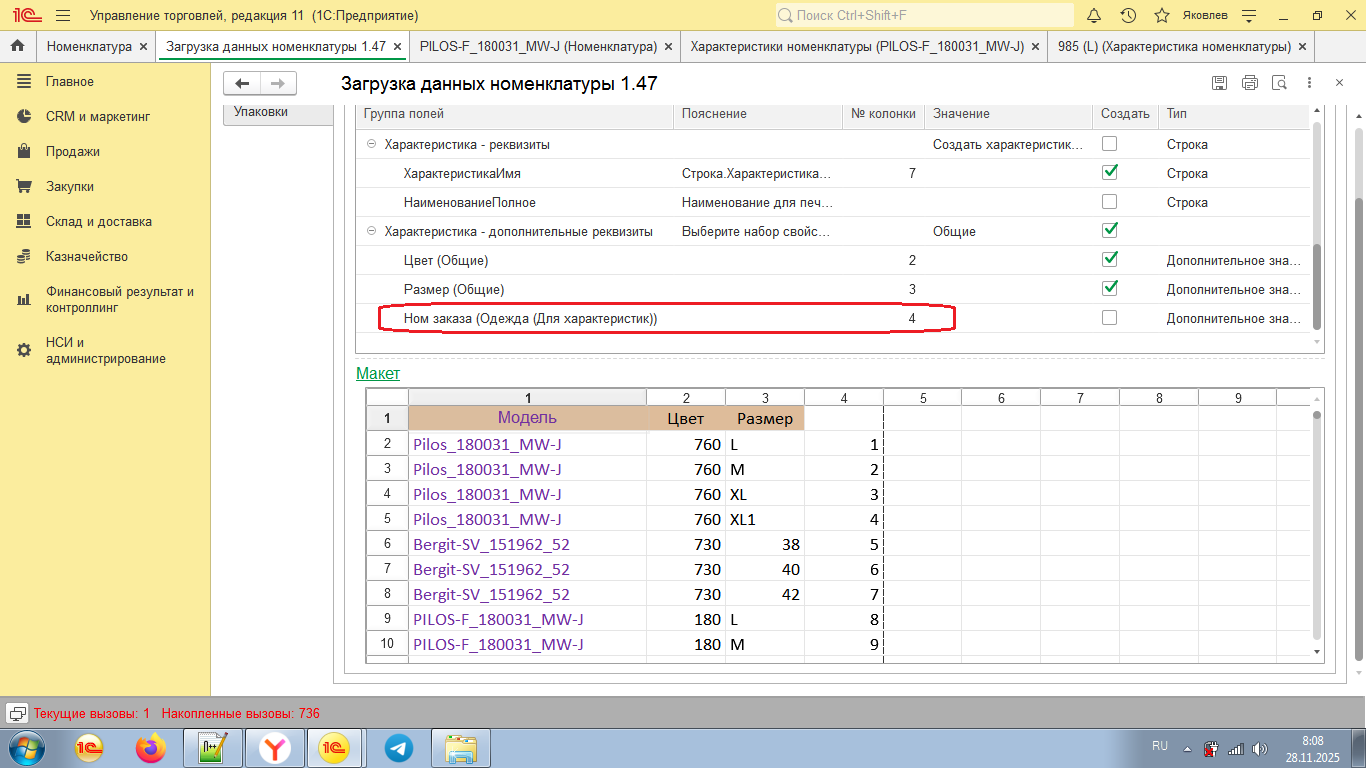The height and width of the screenshot is (768, 1366).
Task: Save the form with the diskette icon
Action: [x=1219, y=83]
